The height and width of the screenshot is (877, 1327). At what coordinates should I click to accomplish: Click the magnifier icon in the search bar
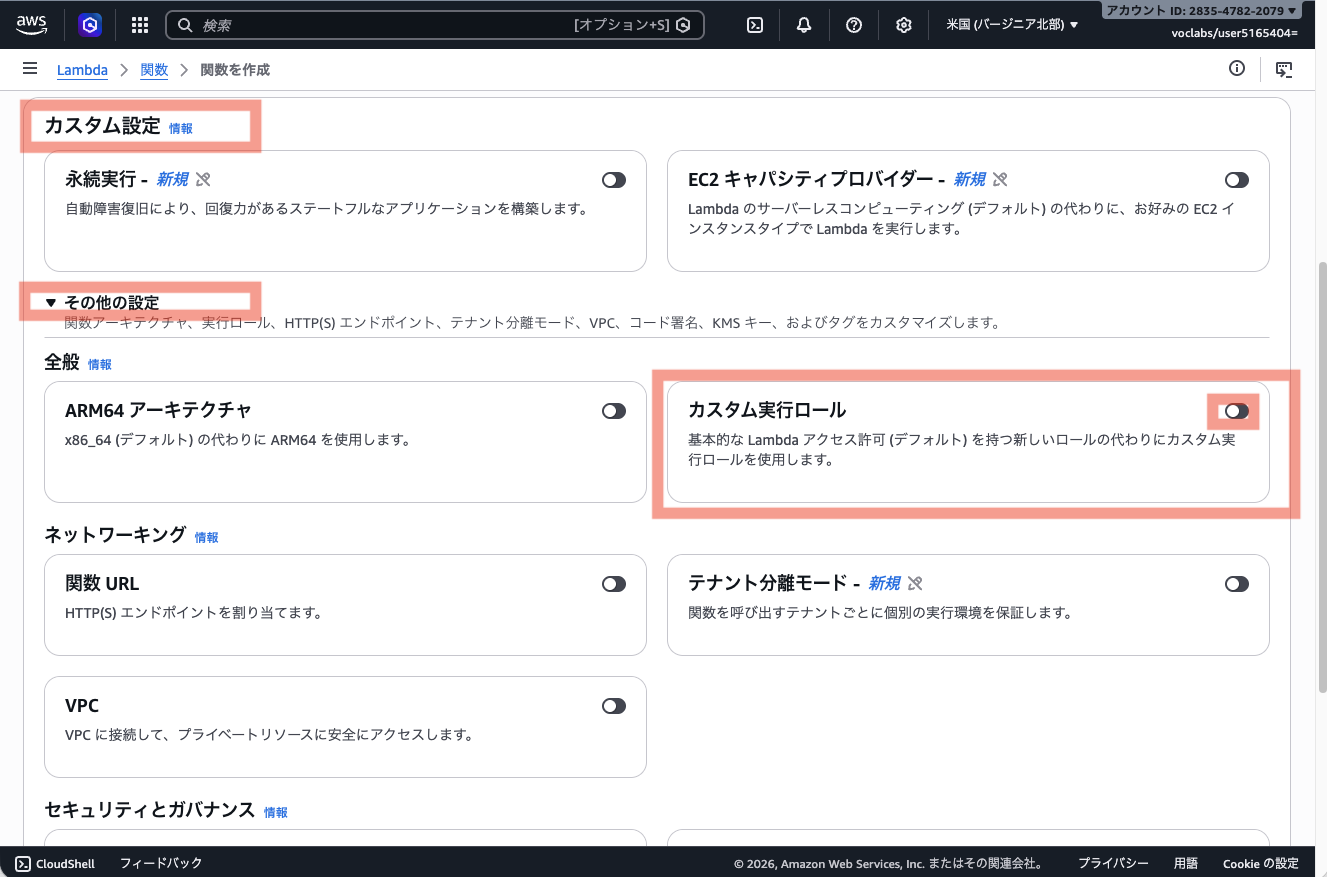click(185, 25)
